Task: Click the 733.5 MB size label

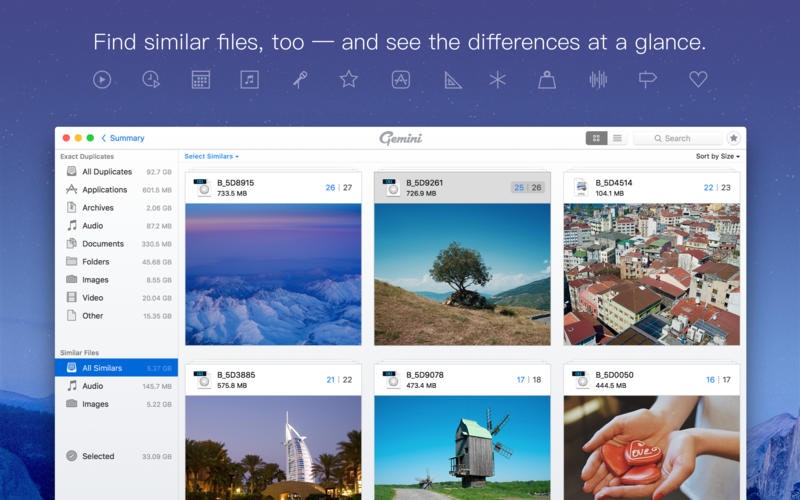Action: (x=232, y=193)
